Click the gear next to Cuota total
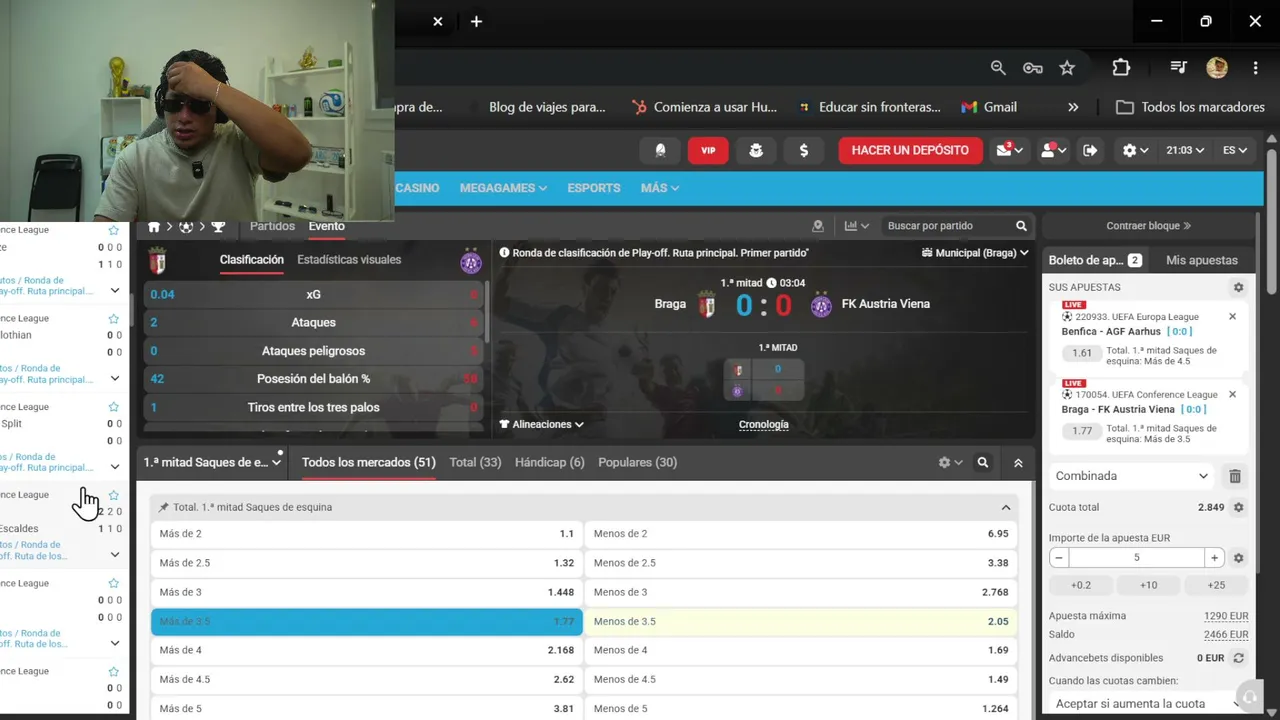This screenshot has width=1280, height=720. tap(1238, 507)
